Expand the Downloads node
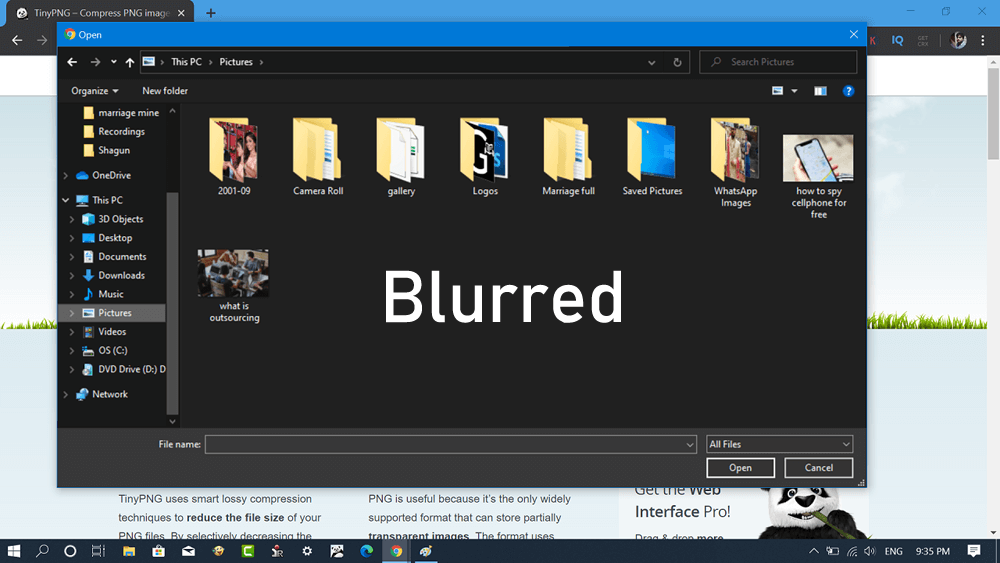The height and width of the screenshot is (563, 1000). click(72, 275)
